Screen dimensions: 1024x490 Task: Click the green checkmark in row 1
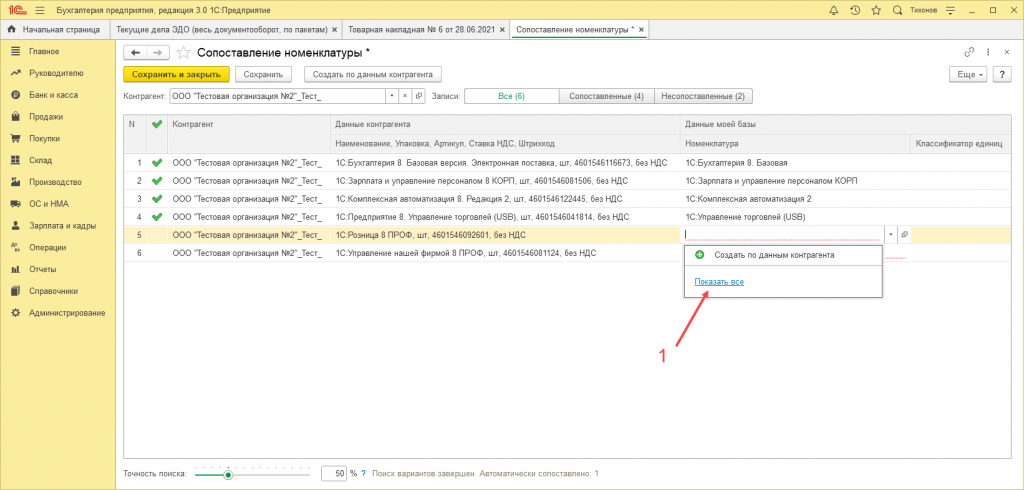pyautogui.click(x=156, y=163)
